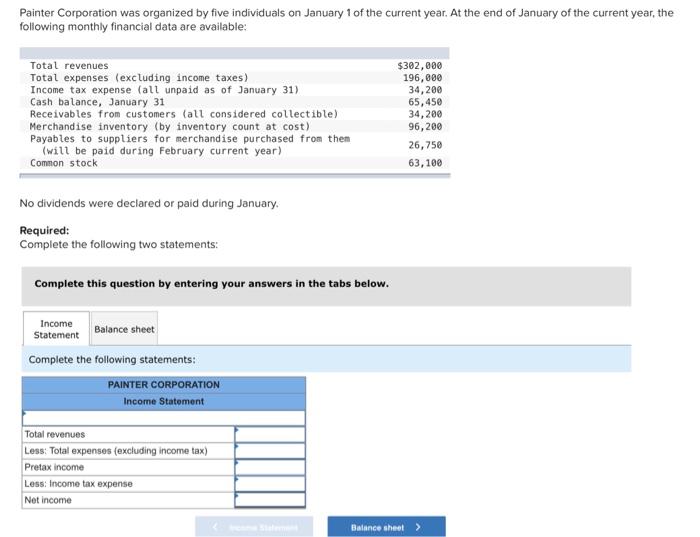Screen dimensions: 700x537
Task: Click 'Cash balance, January 31' row label
Action: [x=97, y=102]
